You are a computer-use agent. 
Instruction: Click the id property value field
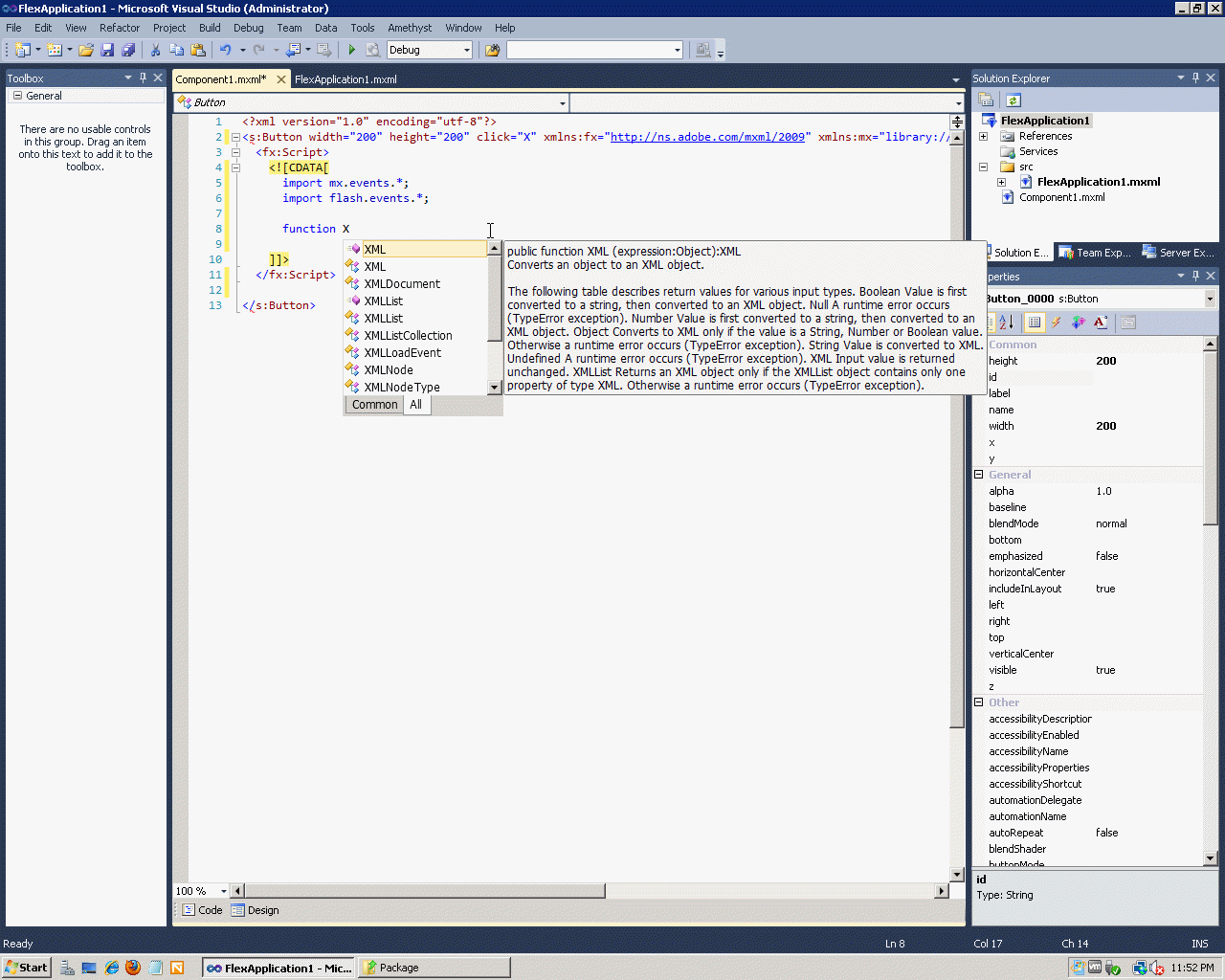(1147, 377)
